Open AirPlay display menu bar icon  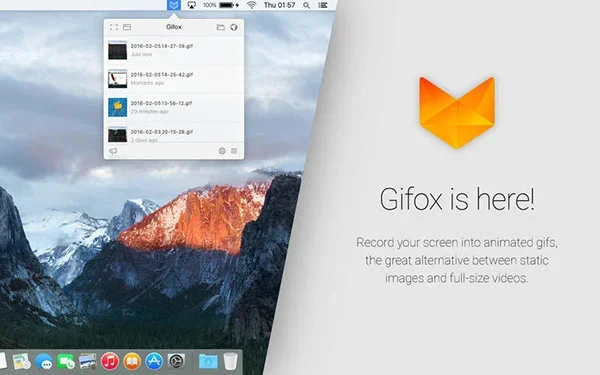(191, 5)
